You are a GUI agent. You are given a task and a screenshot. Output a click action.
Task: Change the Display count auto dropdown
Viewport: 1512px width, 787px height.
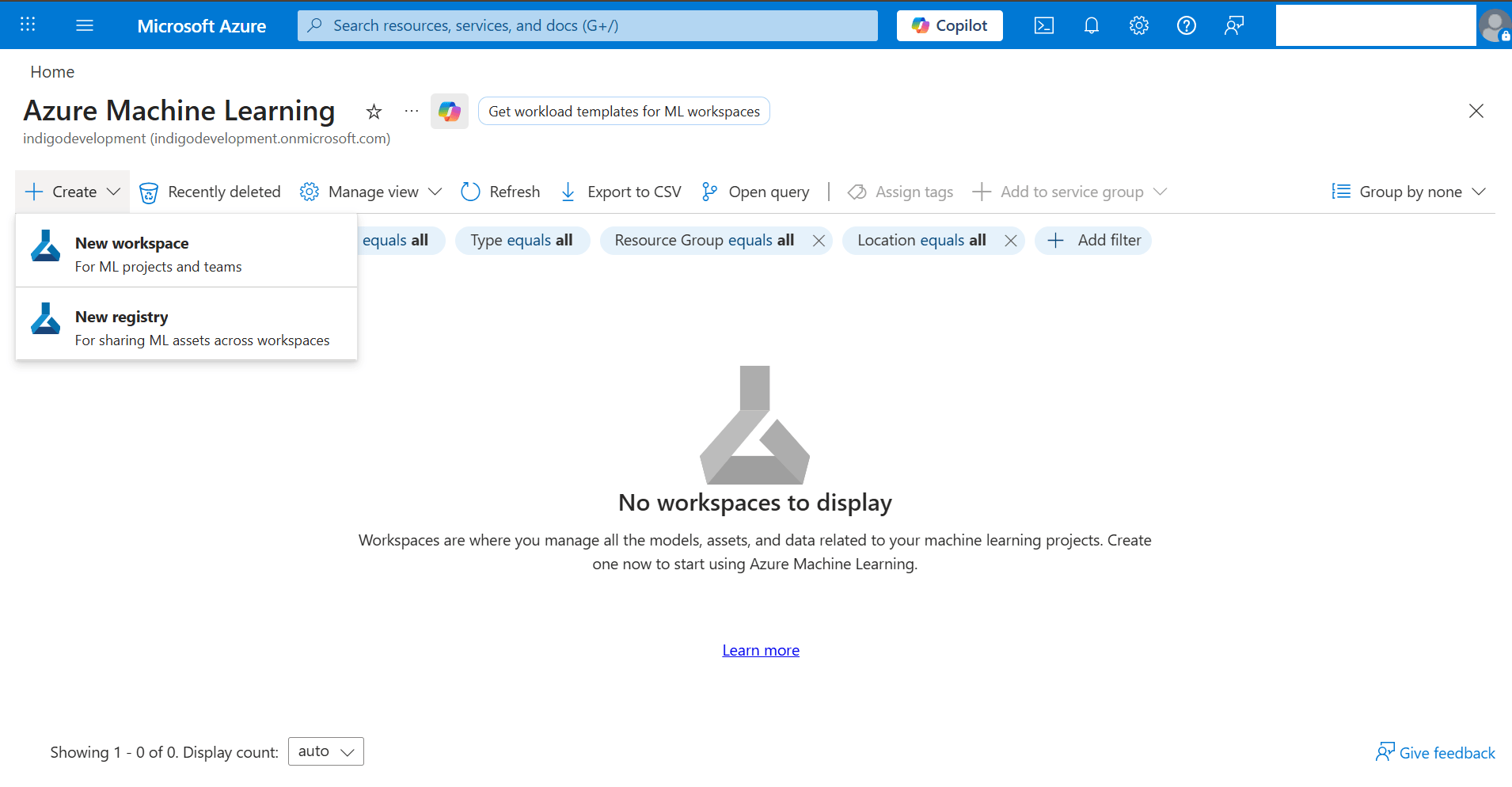[325, 751]
